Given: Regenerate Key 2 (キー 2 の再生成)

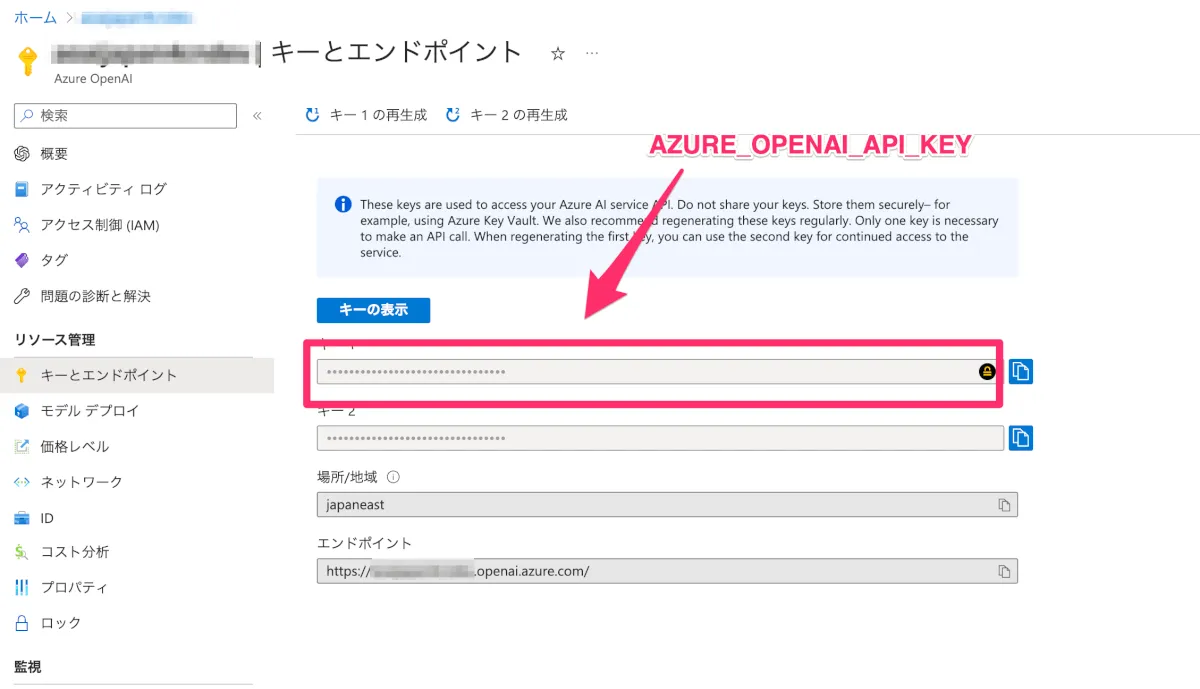Looking at the screenshot, I should click(507, 115).
